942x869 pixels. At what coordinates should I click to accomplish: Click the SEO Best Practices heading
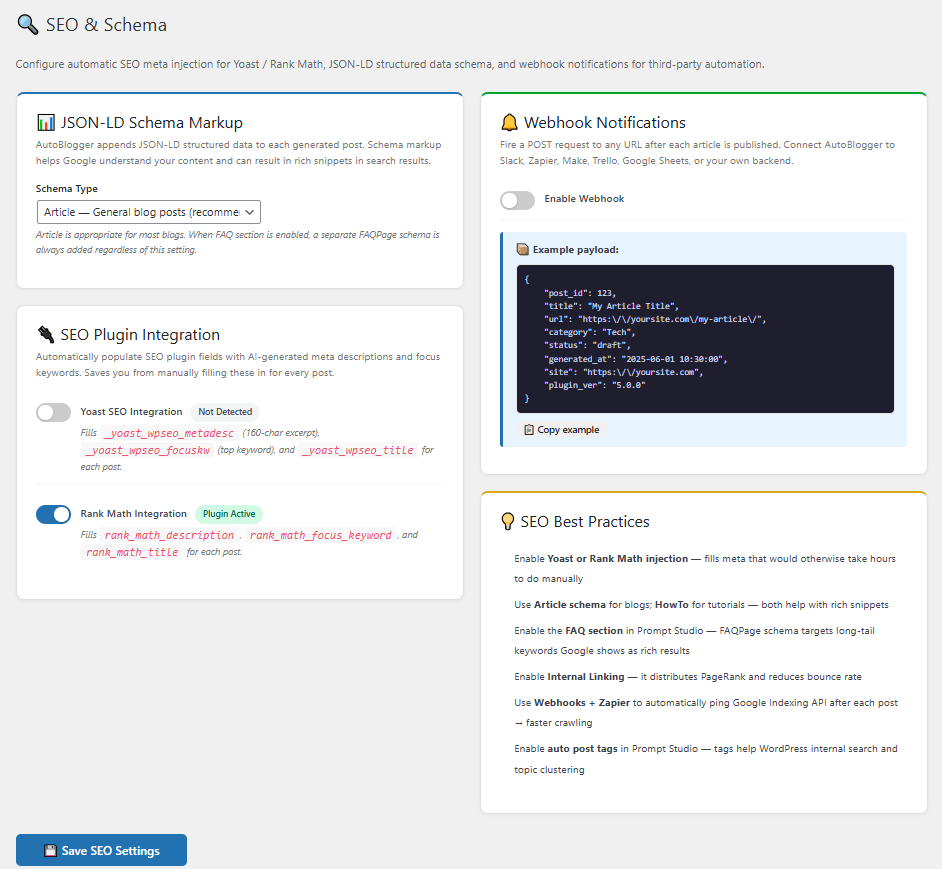coord(585,522)
